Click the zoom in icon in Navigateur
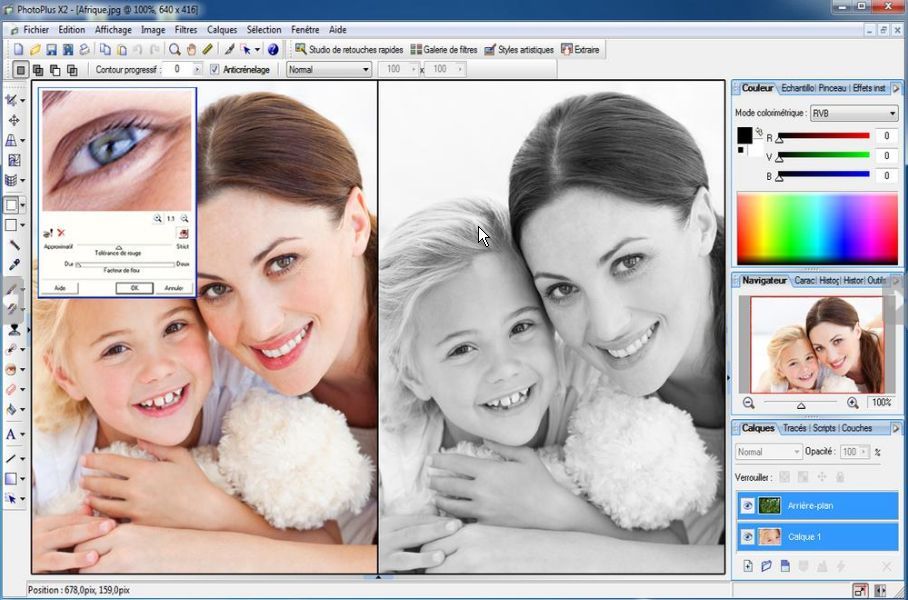 coord(852,402)
